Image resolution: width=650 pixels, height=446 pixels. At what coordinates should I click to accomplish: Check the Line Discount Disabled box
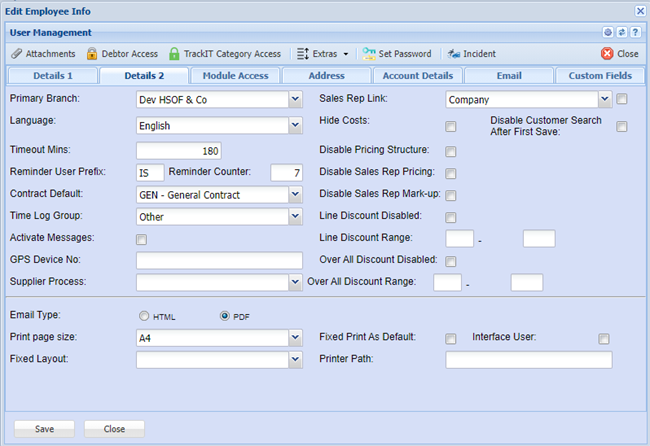451,217
